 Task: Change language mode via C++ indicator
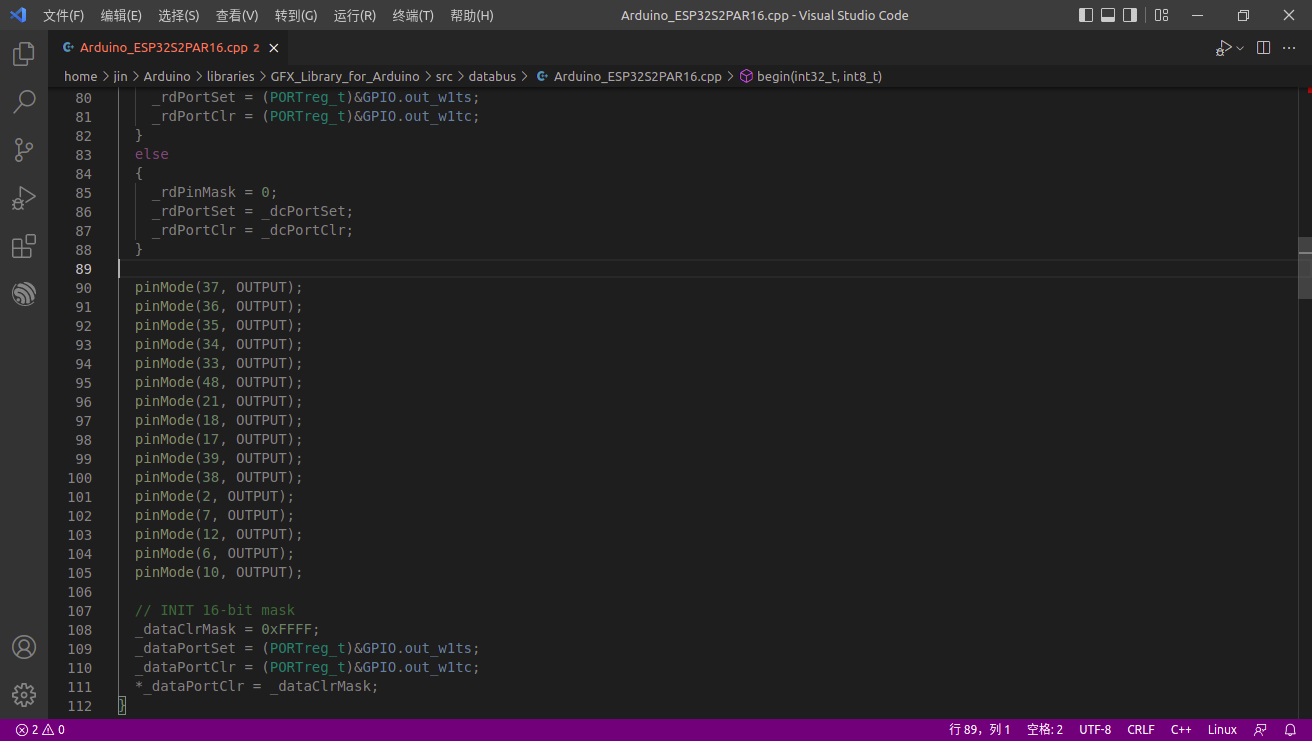1180,729
